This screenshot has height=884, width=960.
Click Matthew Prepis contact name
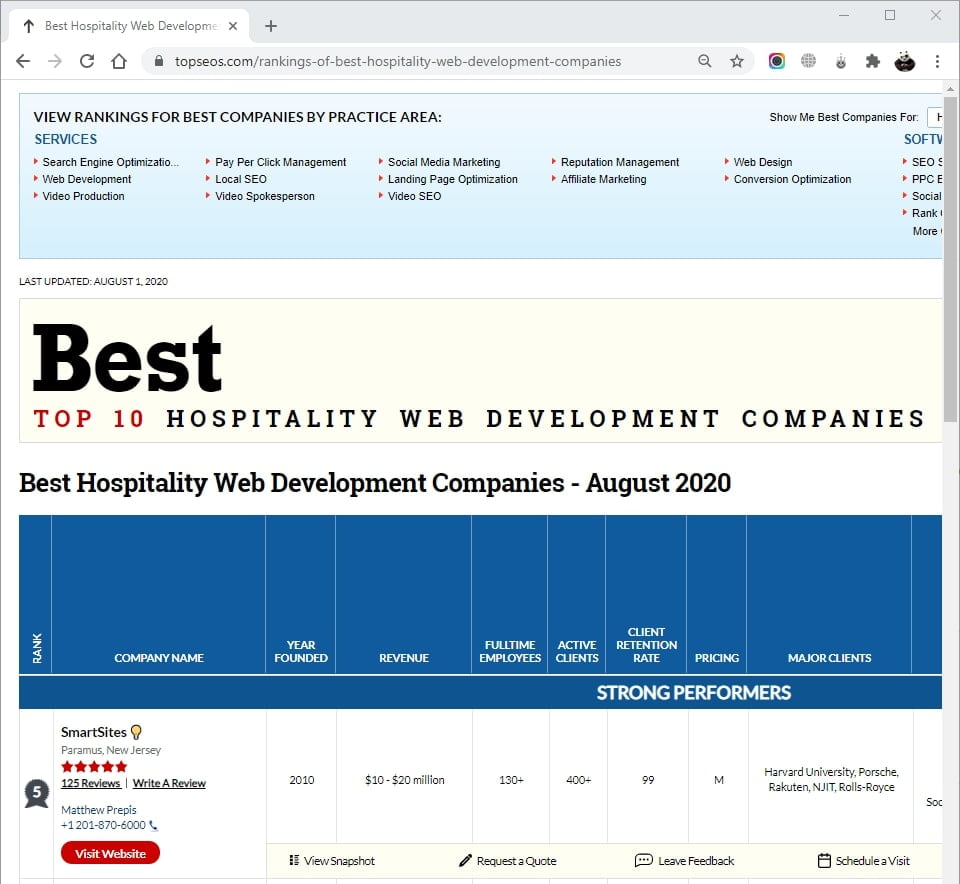(99, 810)
